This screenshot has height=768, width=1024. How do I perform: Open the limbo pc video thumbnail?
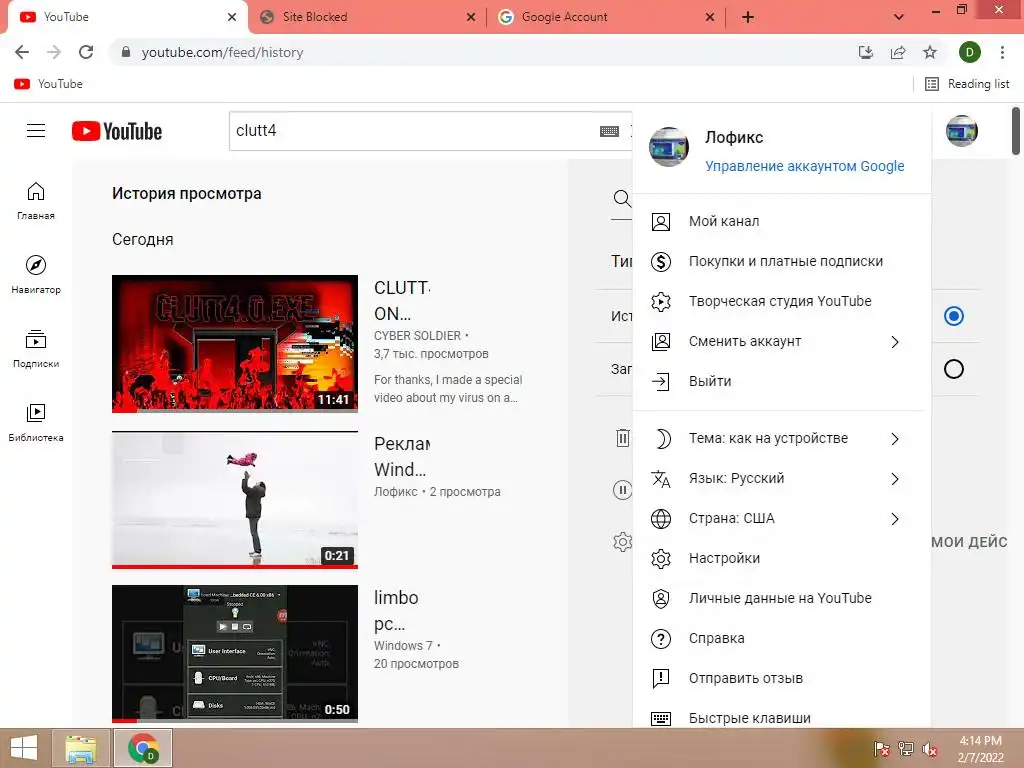pyautogui.click(x=234, y=653)
